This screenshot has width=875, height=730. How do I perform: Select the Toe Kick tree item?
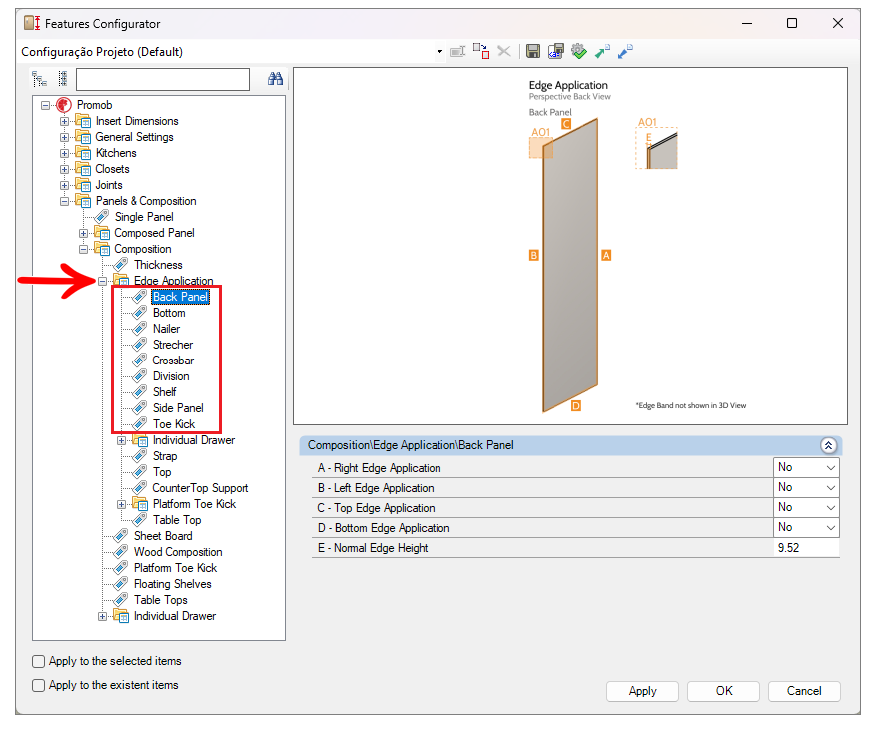174,425
